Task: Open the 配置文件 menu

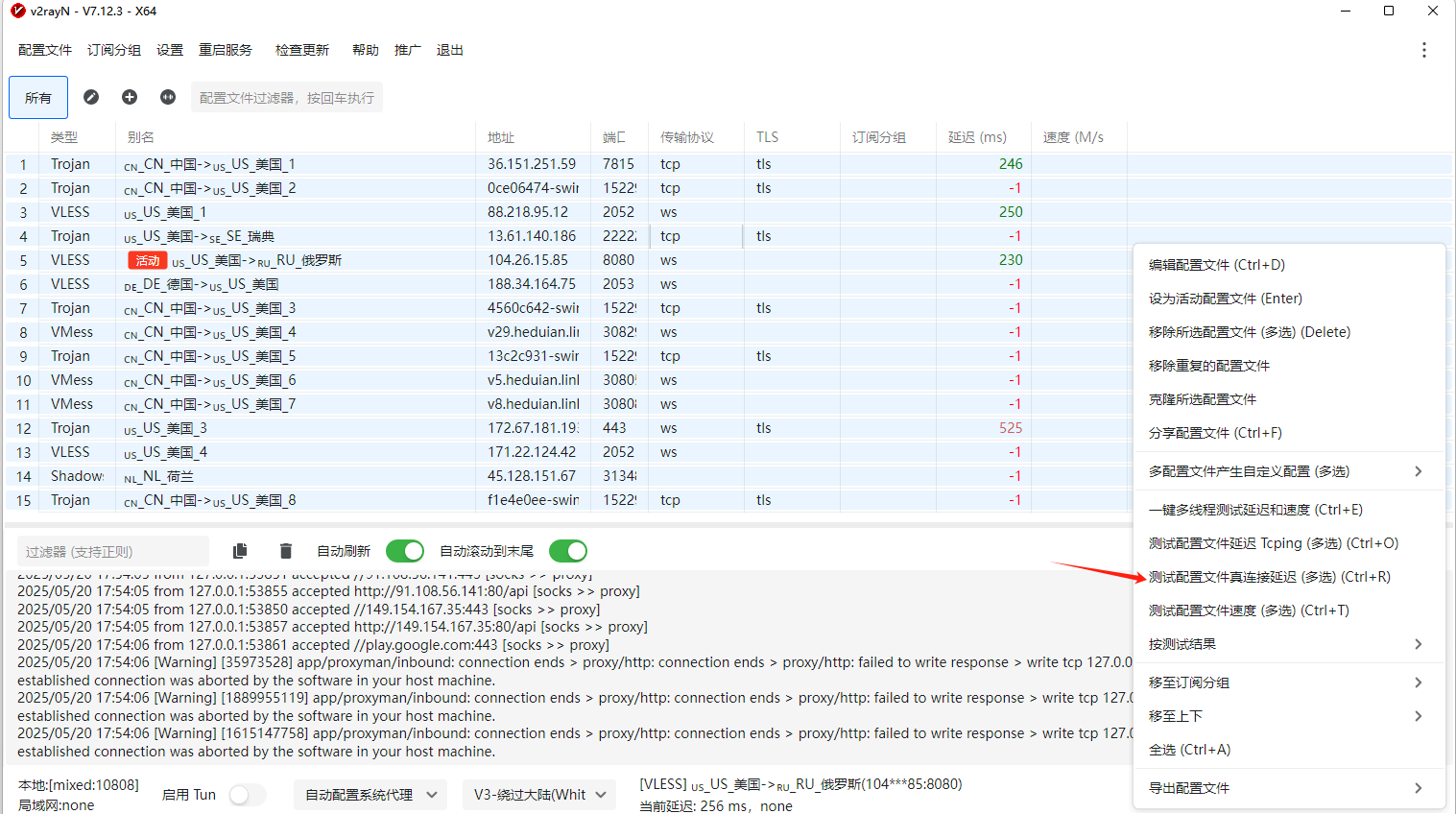Action: click(45, 50)
